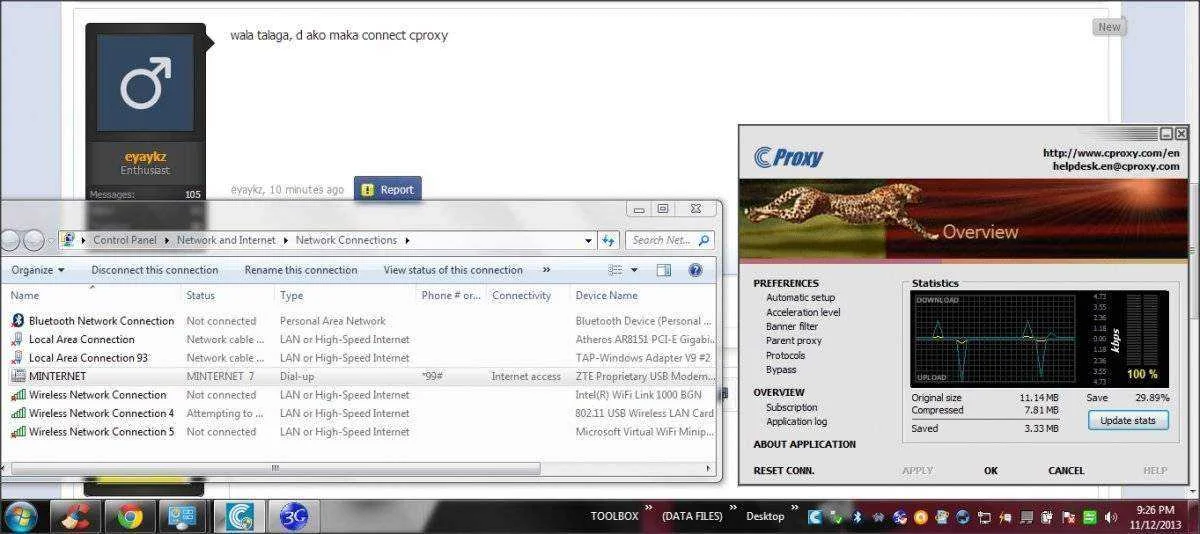Open Protocols preferences in CProxy
The image size is (1200, 534).
click(x=785, y=355)
